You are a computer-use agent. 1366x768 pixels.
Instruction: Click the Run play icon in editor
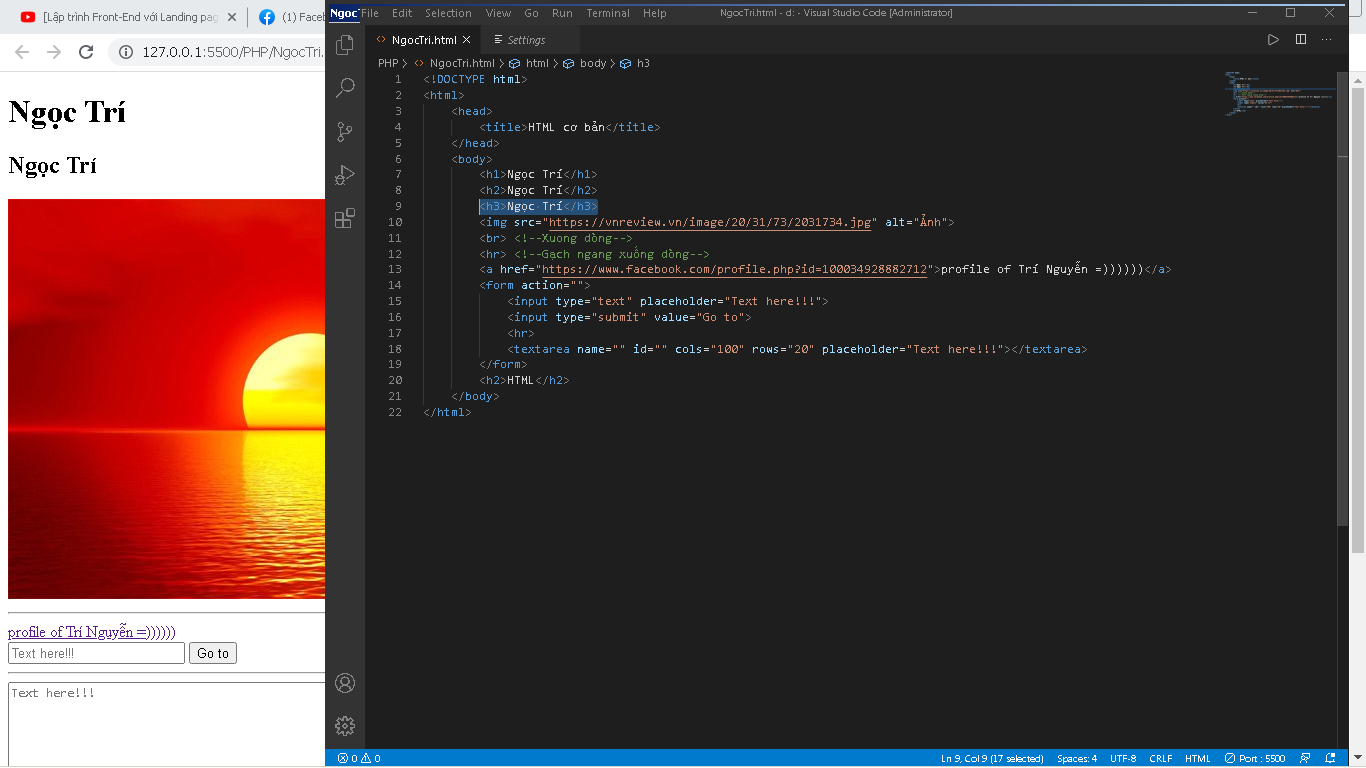click(x=1273, y=40)
